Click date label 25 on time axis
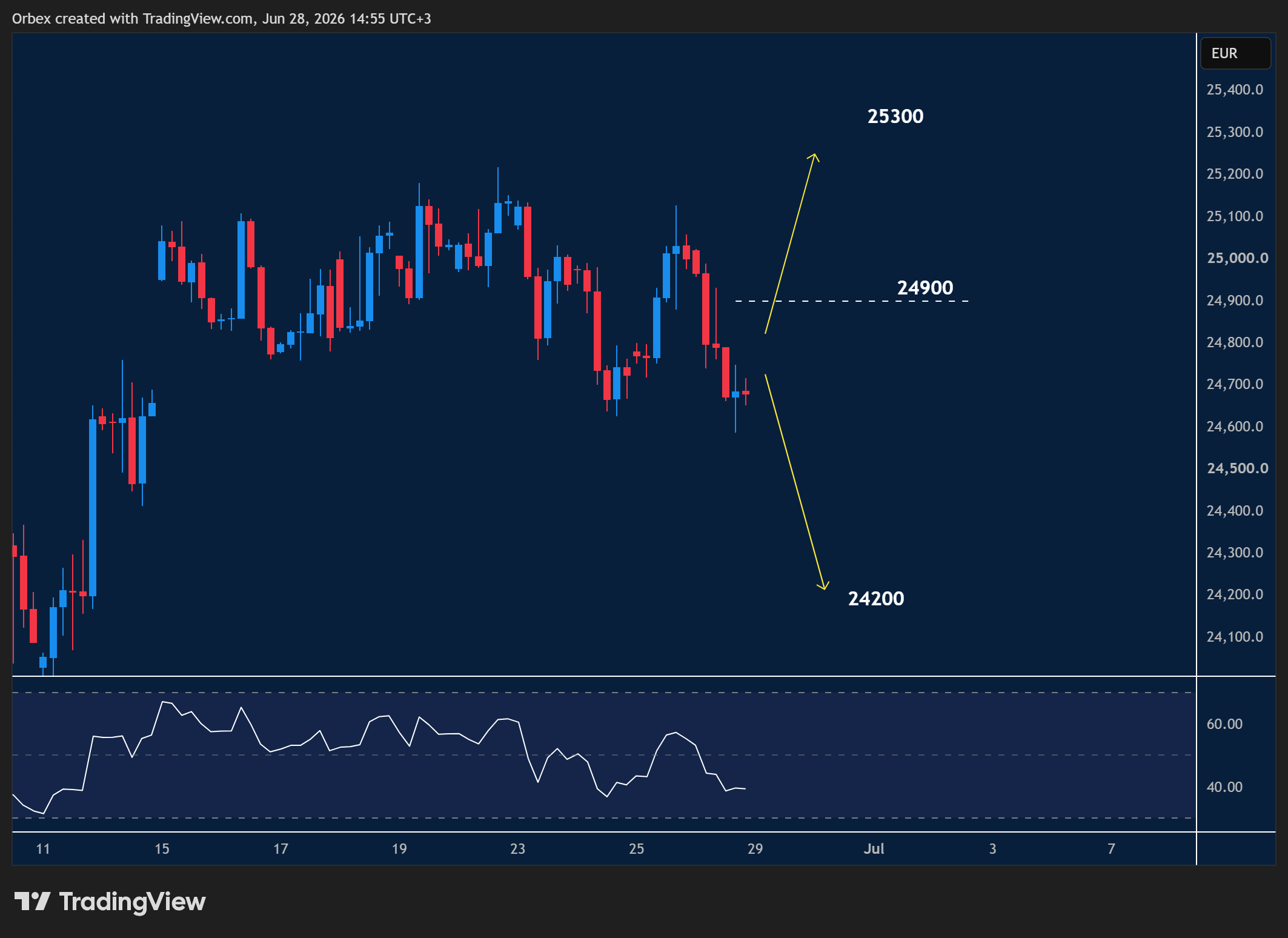1288x938 pixels. coord(636,849)
